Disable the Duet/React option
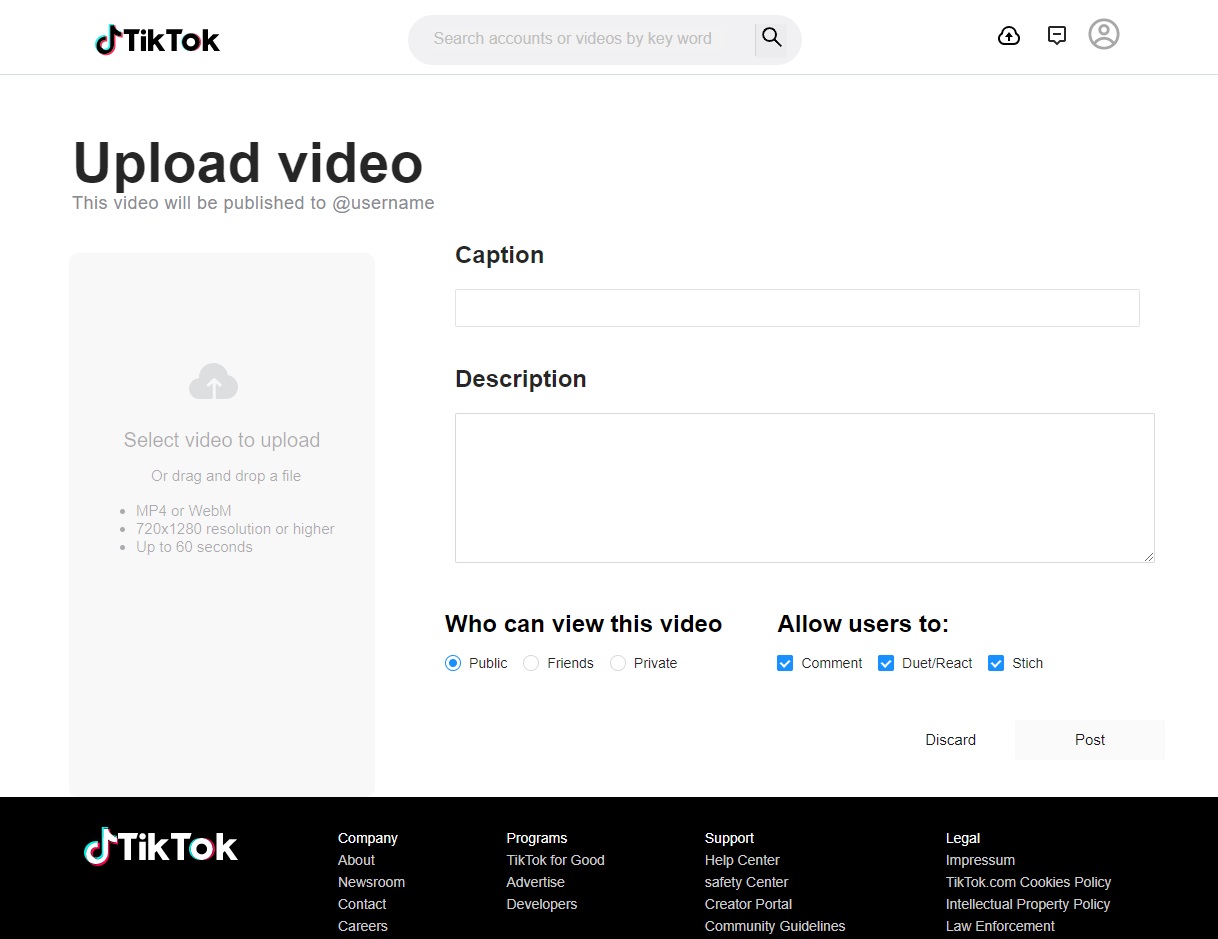This screenshot has height=939, width=1218. coord(886,663)
